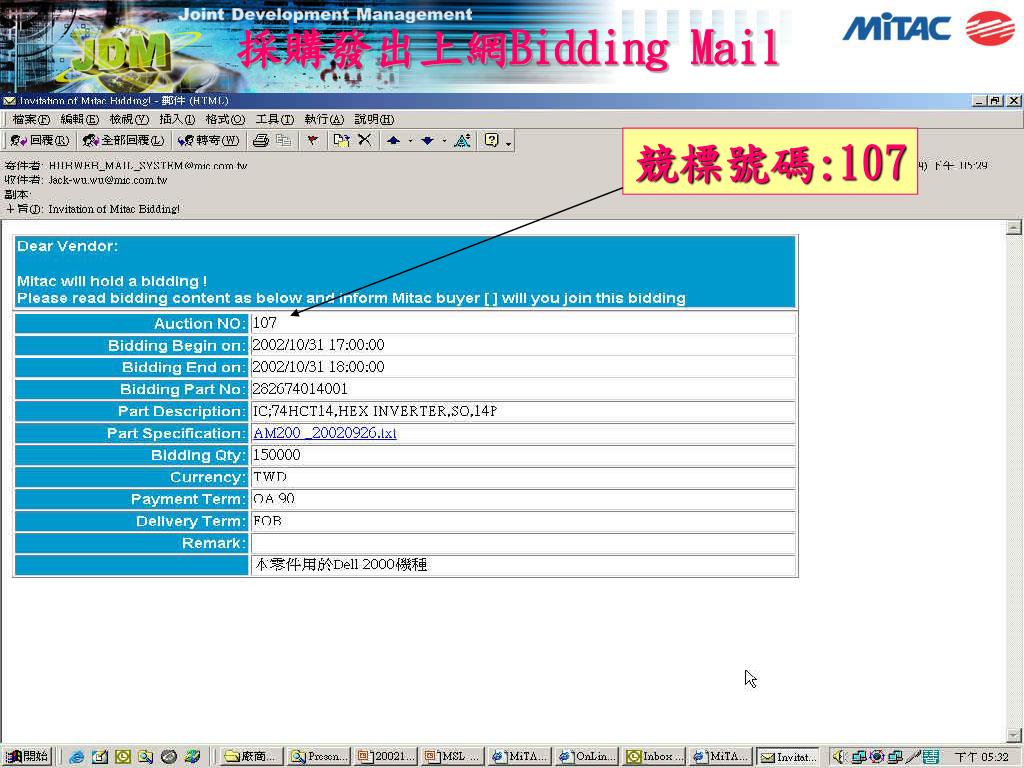Switch to 20021... taskbar button
1024x768 pixels.
[386, 756]
